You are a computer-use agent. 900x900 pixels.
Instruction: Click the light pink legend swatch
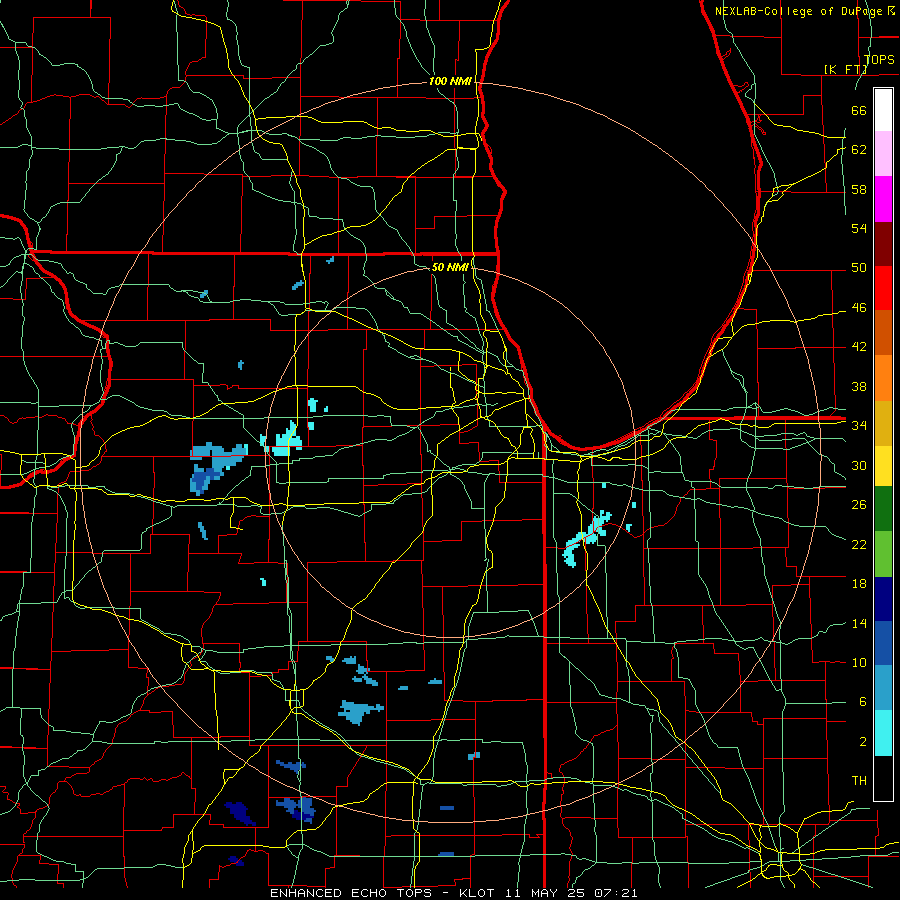click(x=883, y=154)
